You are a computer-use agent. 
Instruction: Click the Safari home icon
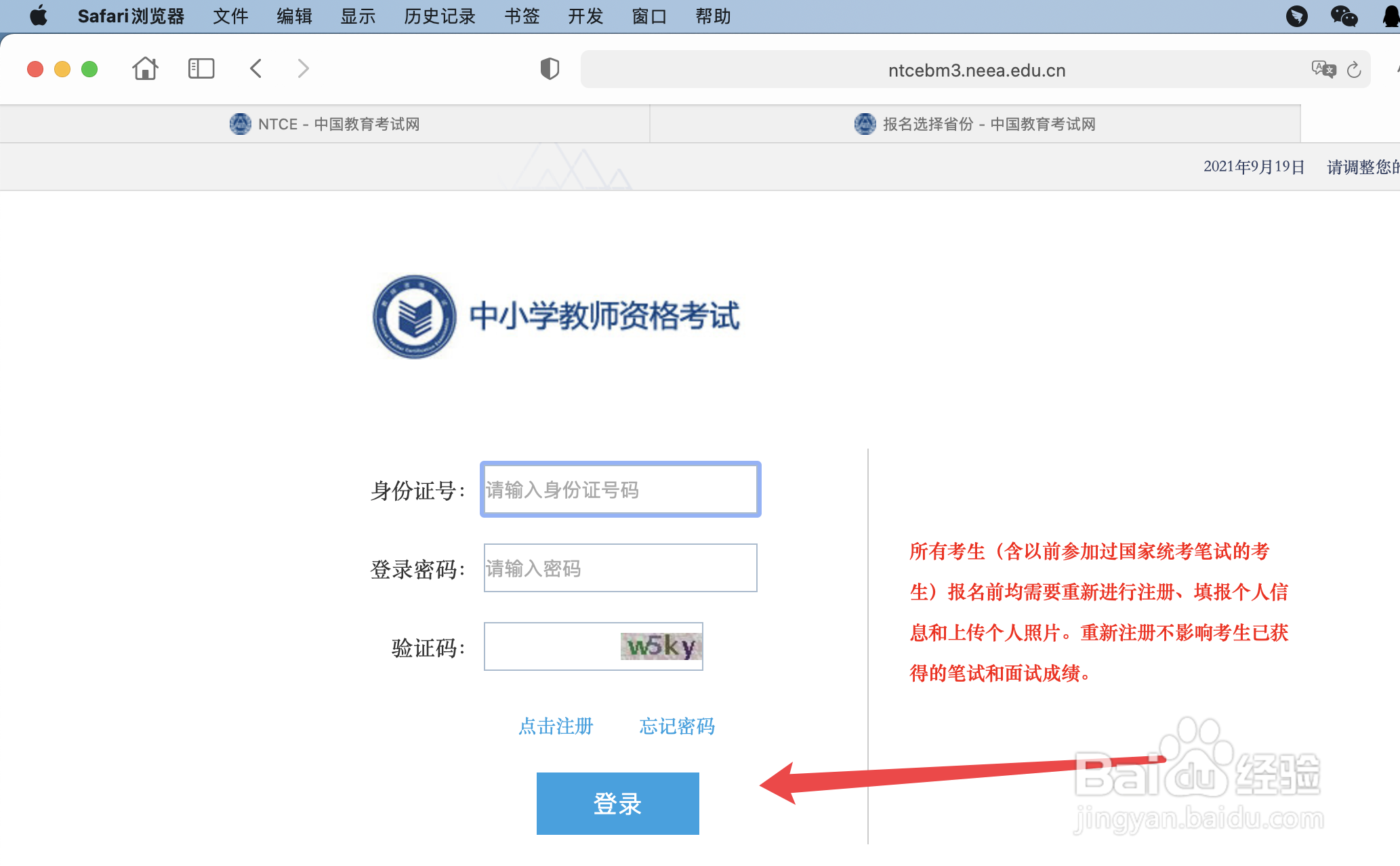click(145, 68)
